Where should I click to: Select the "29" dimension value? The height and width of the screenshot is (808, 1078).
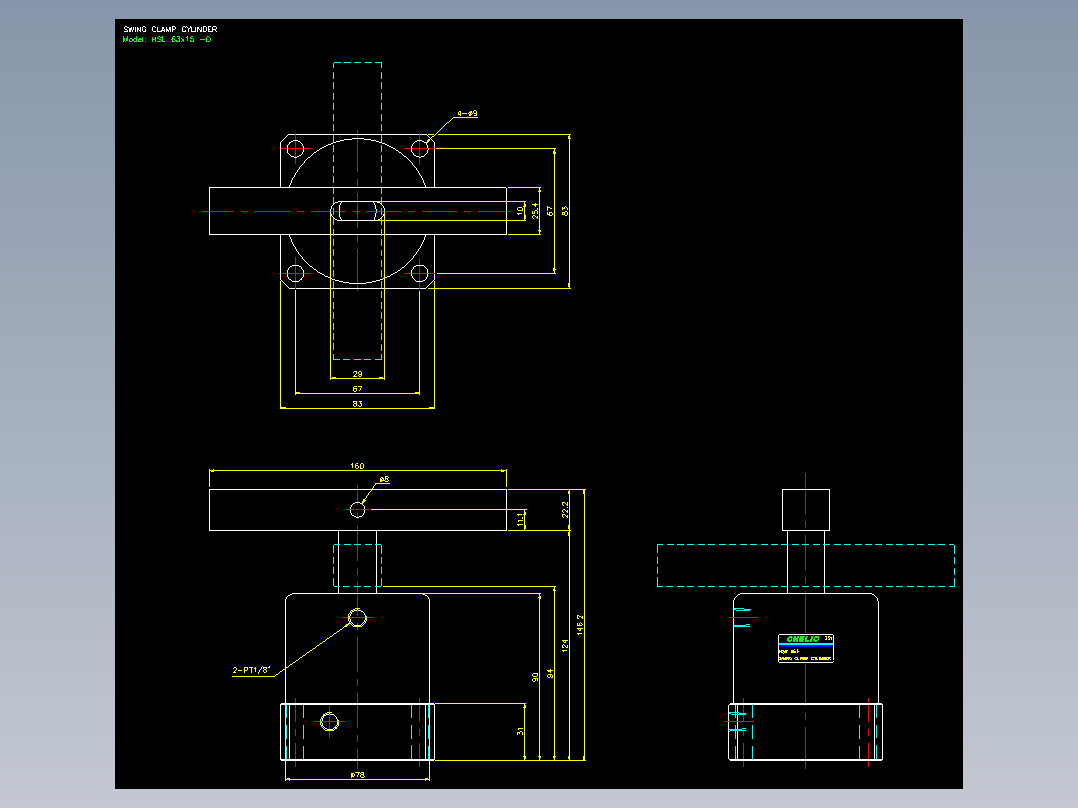pos(358,374)
